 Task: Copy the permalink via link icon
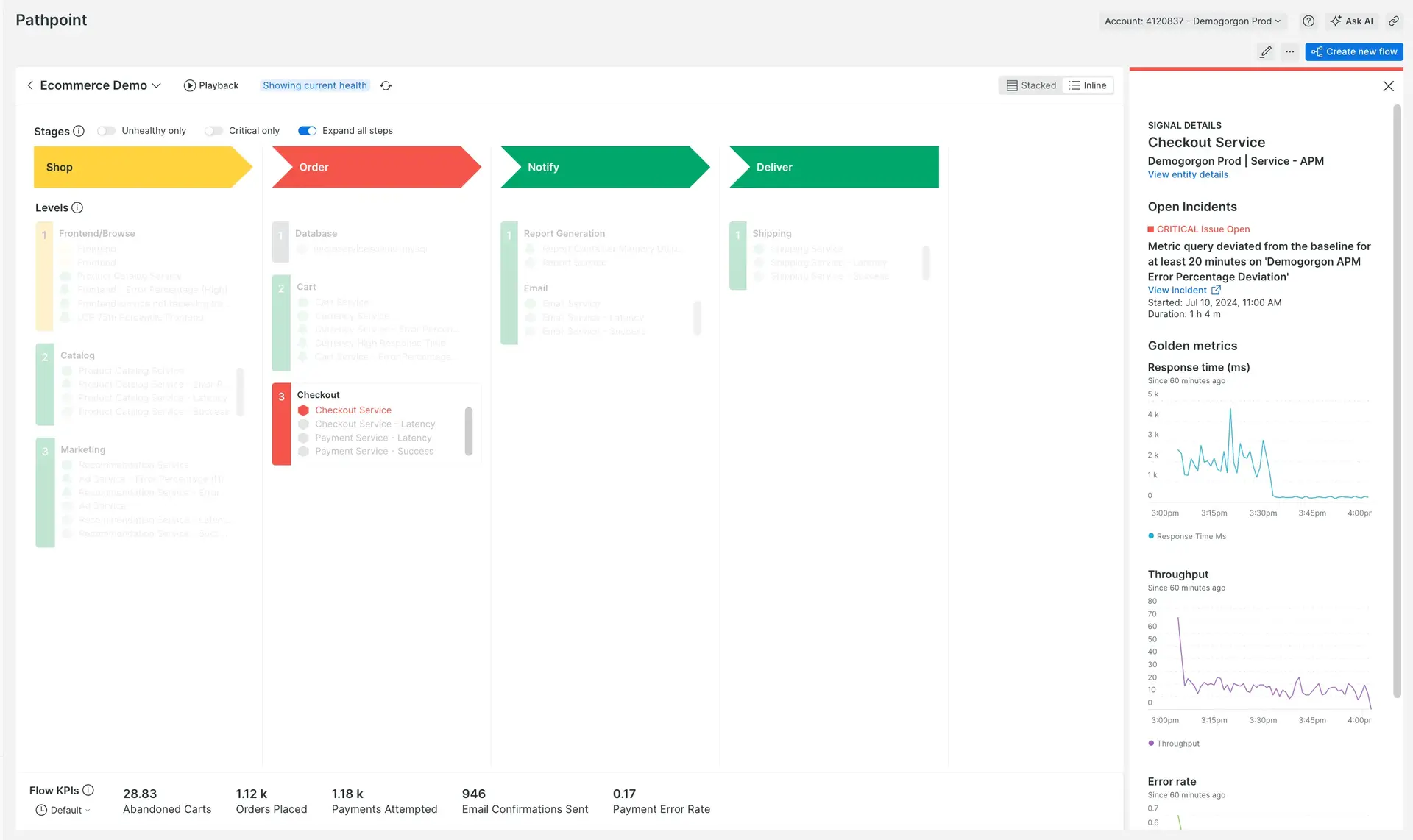1393,21
